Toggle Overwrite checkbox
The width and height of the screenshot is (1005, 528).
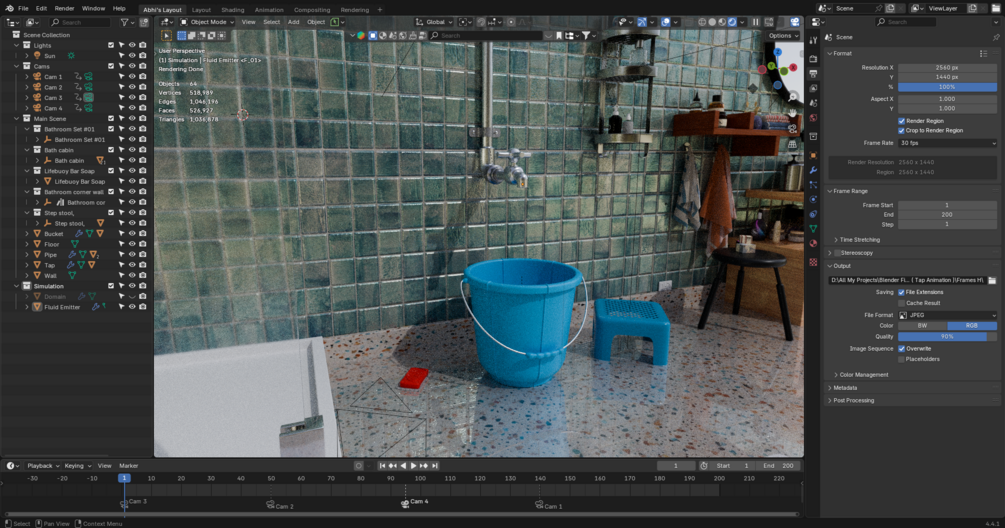click(x=901, y=349)
